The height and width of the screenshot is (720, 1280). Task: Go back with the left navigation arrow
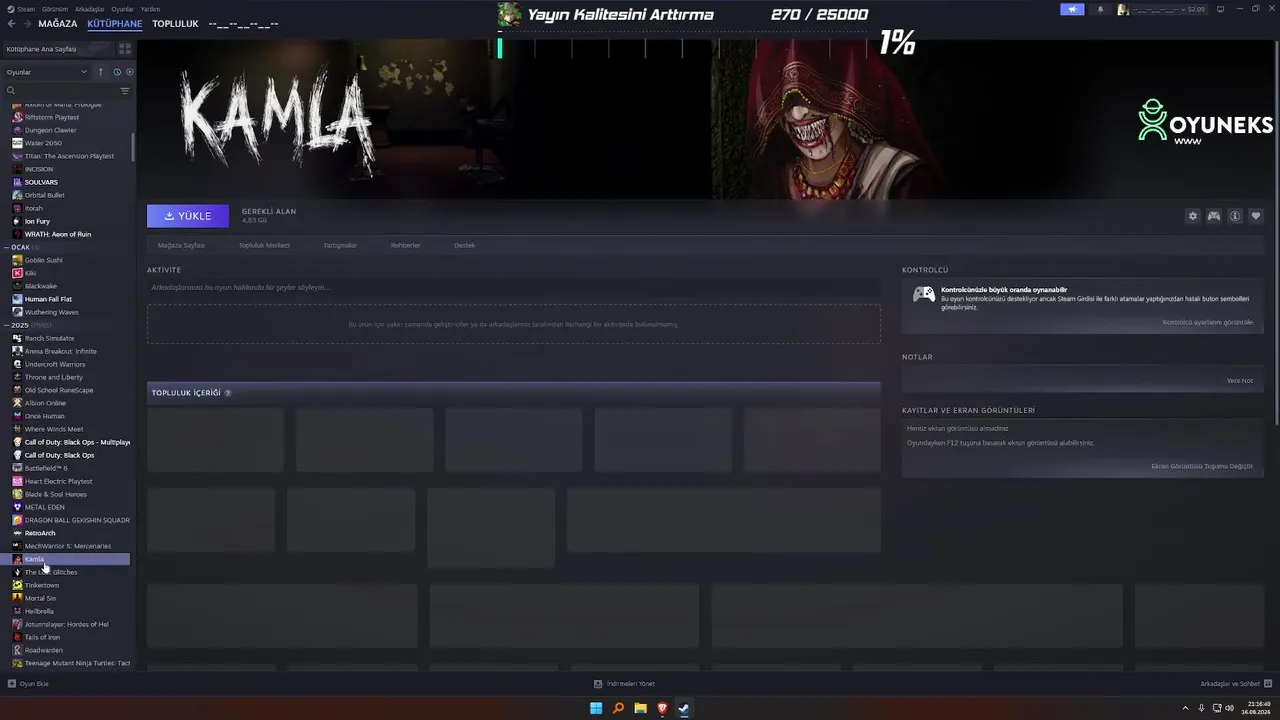coord(11,23)
